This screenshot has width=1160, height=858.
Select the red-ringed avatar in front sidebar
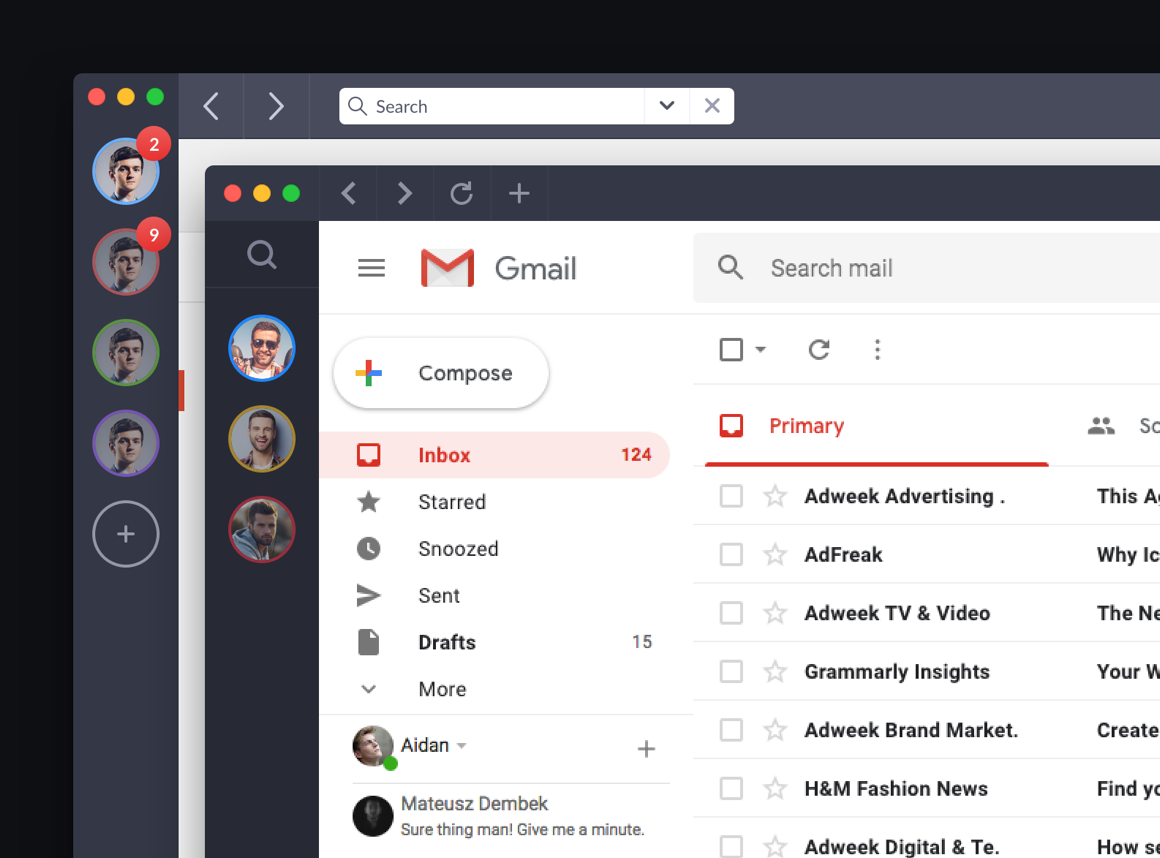[x=262, y=530]
